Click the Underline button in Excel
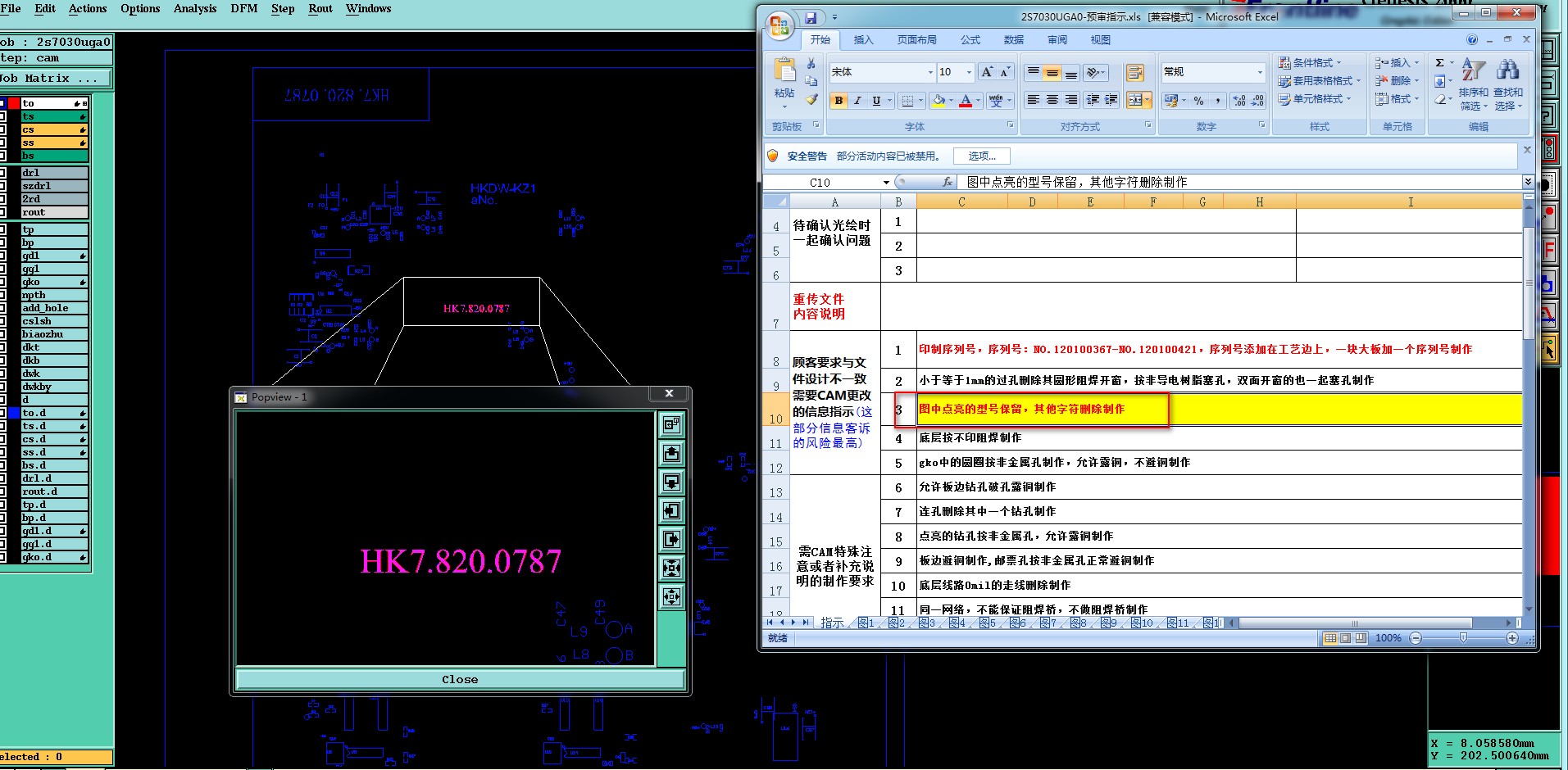1568x770 pixels. (876, 101)
